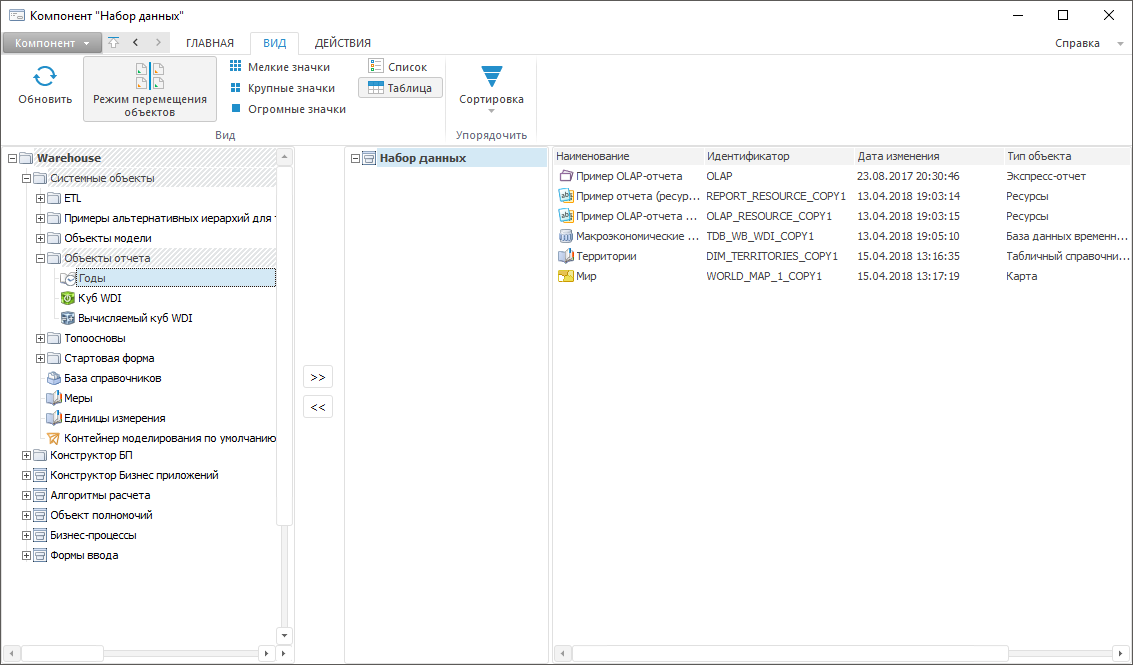
Task: Select the 23.08.2017 20:30:46 date cell
Action: tap(908, 176)
